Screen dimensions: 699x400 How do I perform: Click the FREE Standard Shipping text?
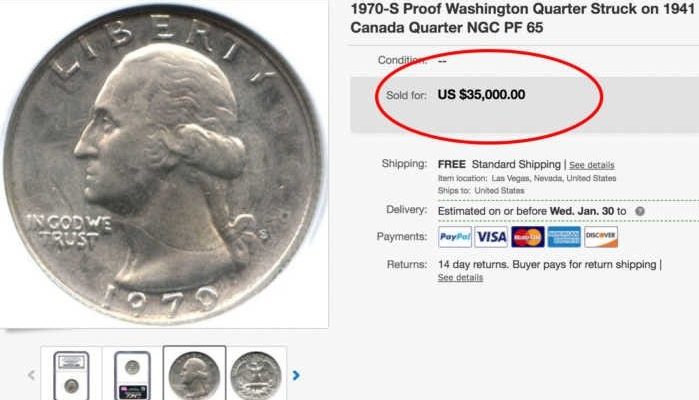[x=499, y=164]
